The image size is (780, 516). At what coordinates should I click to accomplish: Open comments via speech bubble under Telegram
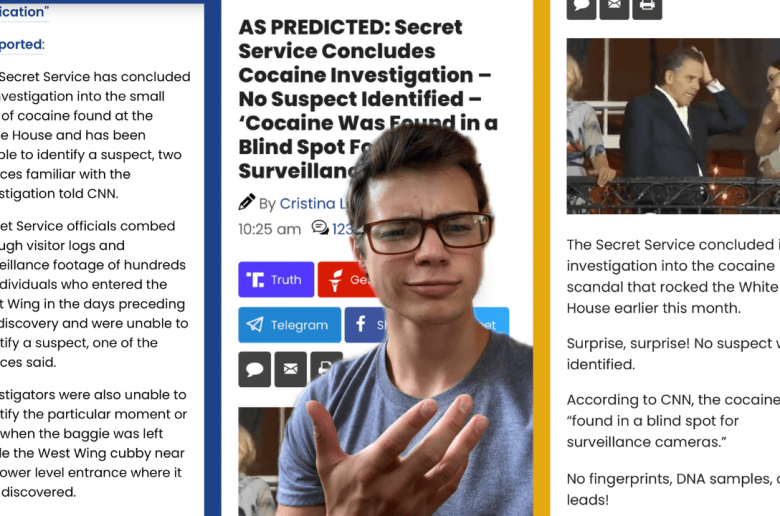[255, 369]
